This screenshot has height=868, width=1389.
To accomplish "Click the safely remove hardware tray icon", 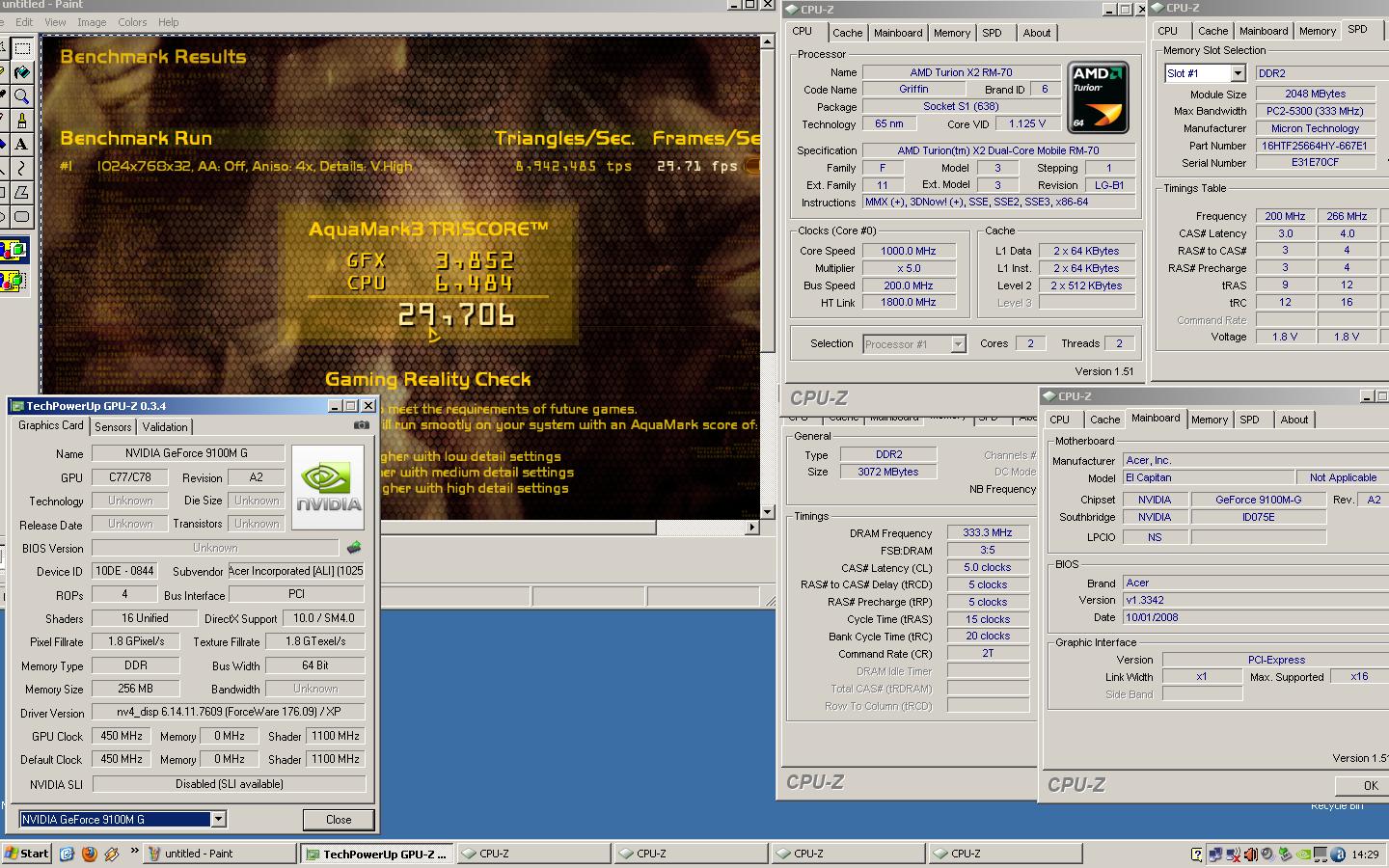I will (x=1286, y=854).
